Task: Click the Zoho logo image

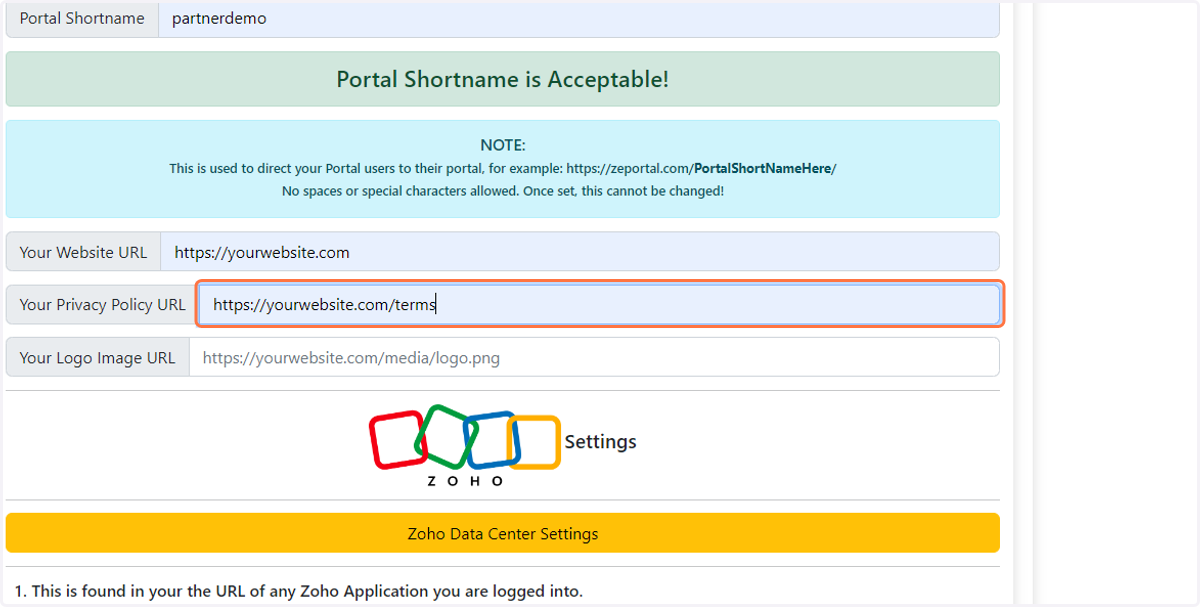Action: click(465, 445)
